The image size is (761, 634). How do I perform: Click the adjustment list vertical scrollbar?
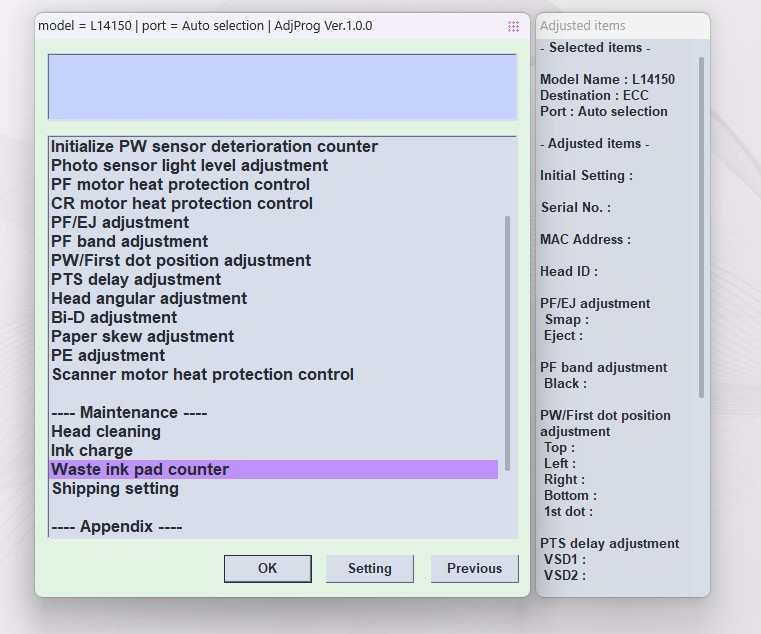click(x=507, y=343)
